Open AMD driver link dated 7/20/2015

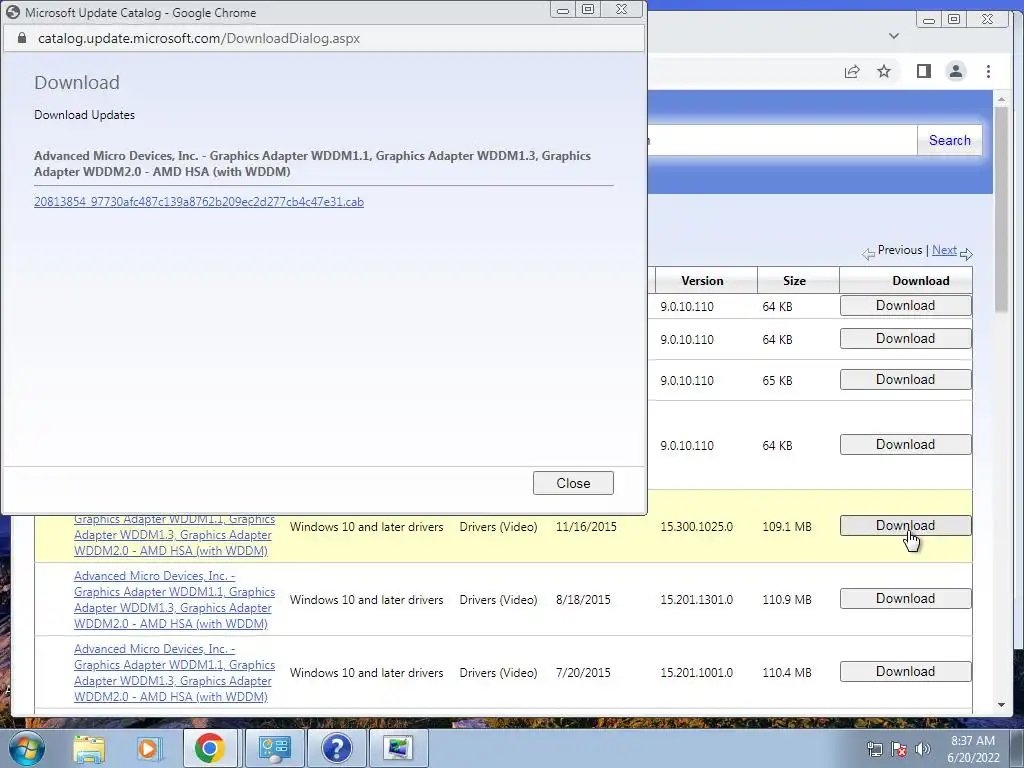tap(174, 673)
